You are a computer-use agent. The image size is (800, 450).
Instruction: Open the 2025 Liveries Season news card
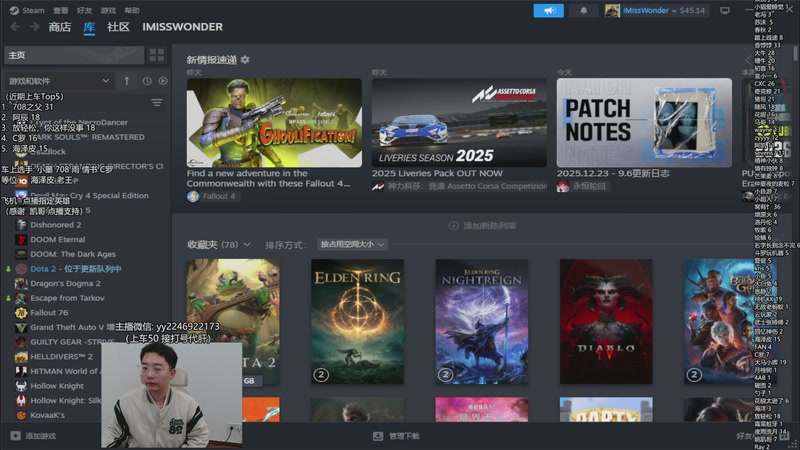459,122
